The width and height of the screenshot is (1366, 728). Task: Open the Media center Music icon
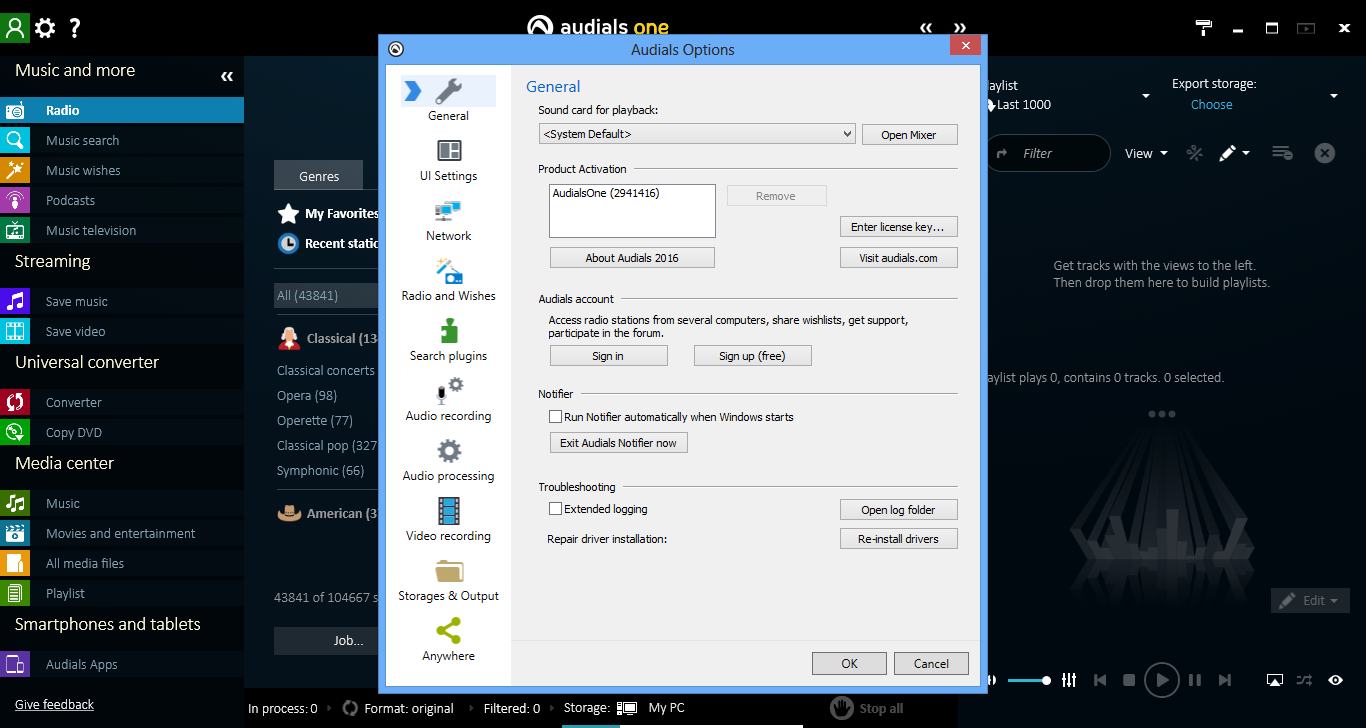pyautogui.click(x=15, y=503)
